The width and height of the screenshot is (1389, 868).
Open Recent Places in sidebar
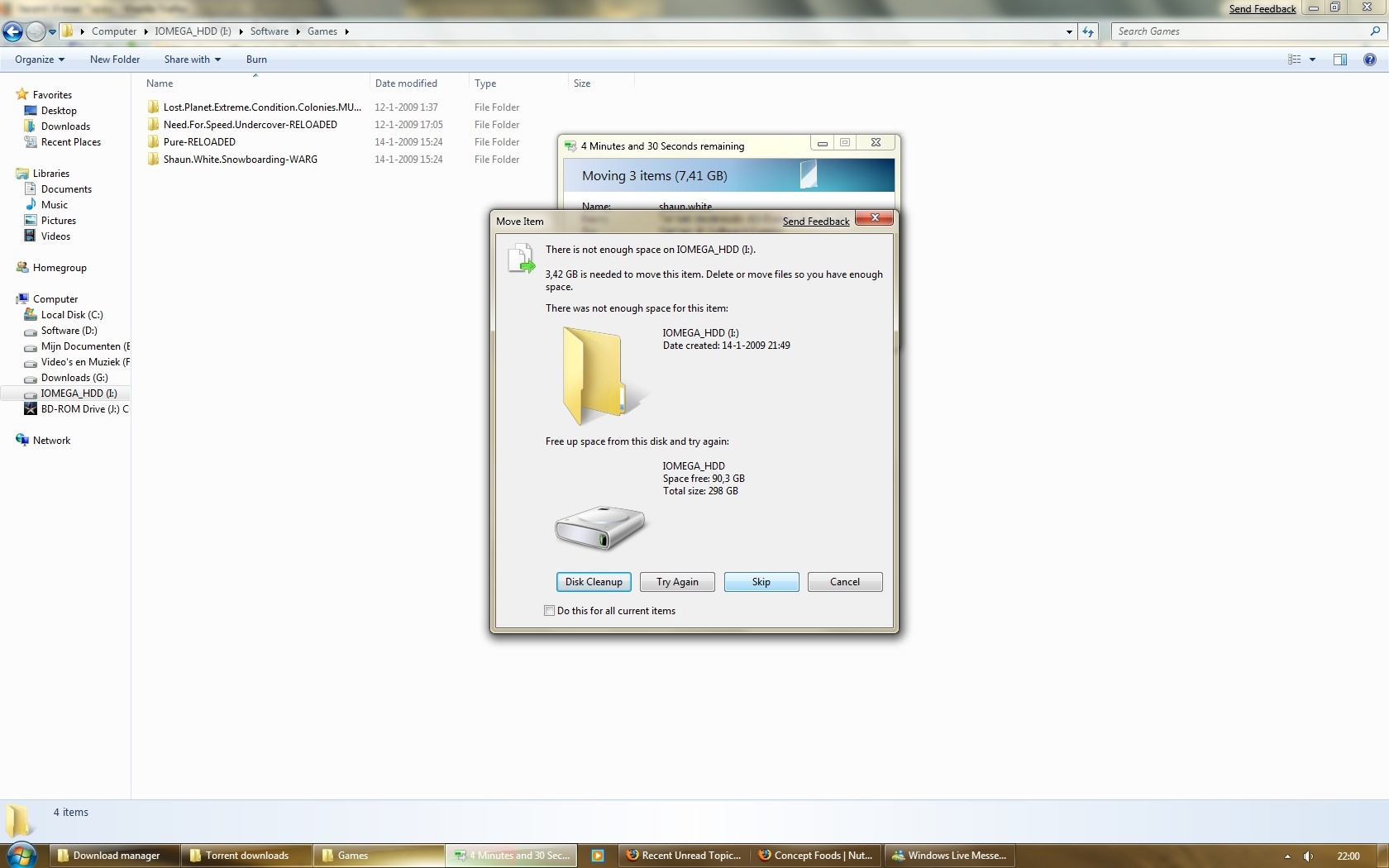(71, 142)
